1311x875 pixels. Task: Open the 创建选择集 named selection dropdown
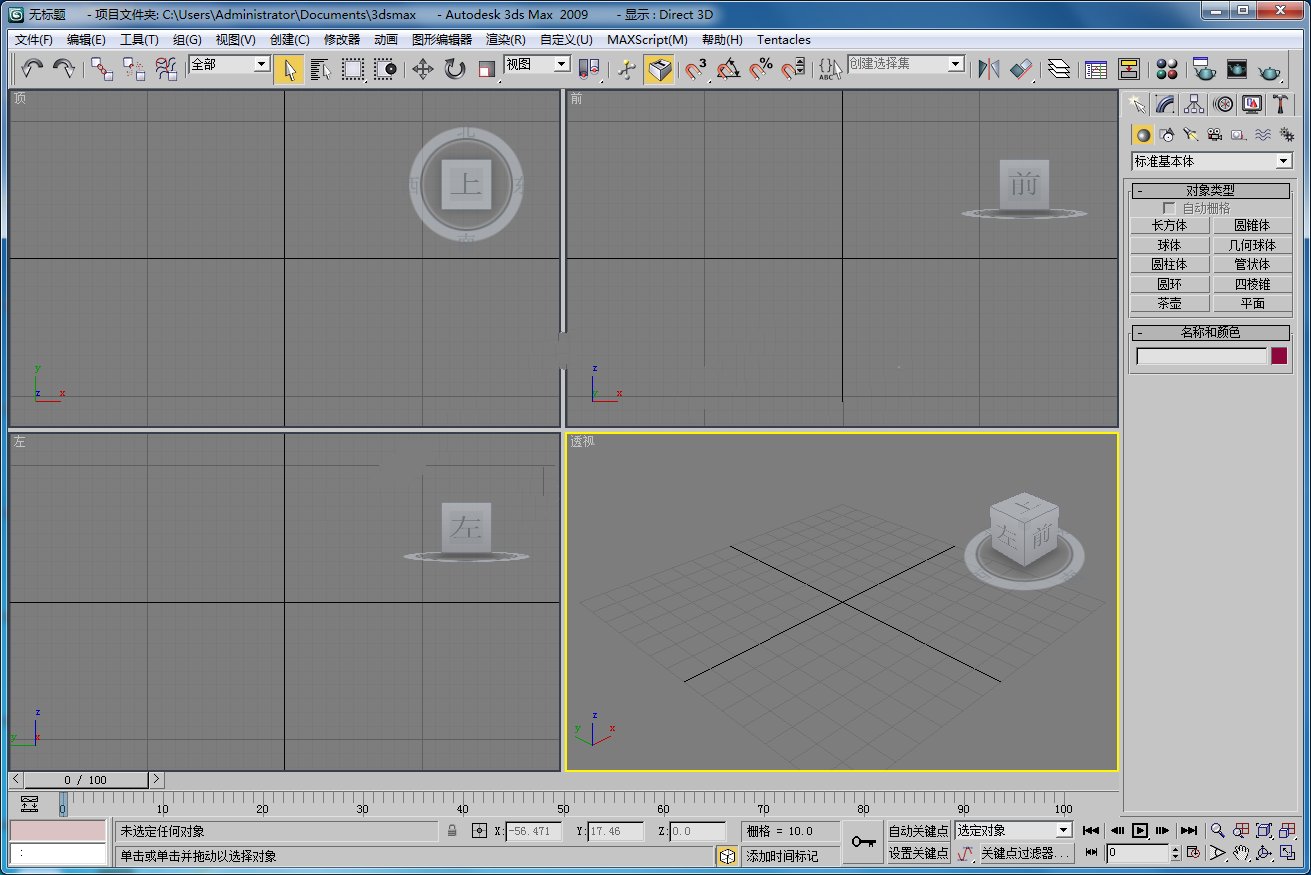click(906, 64)
